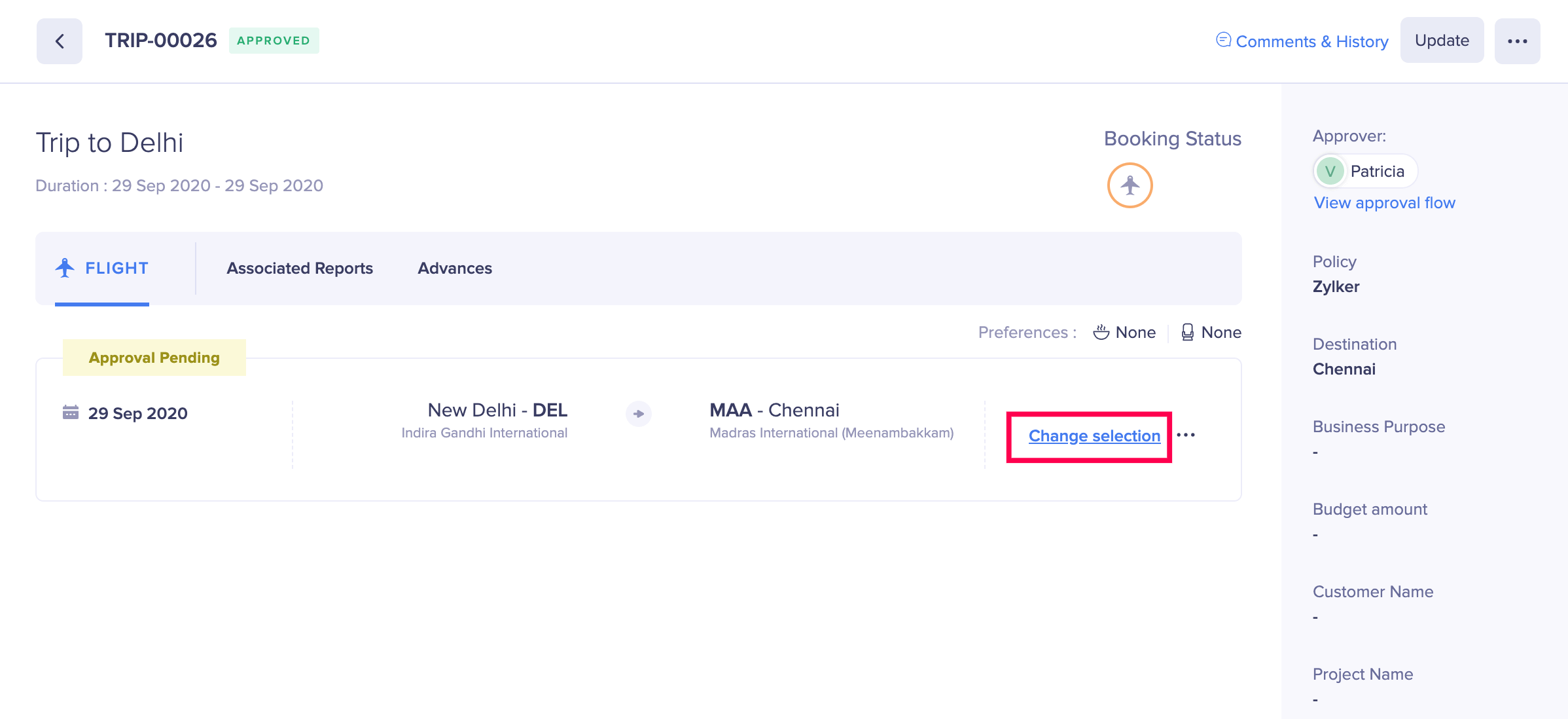Switch to the Advances tab
The image size is (1568, 719).
tap(455, 268)
